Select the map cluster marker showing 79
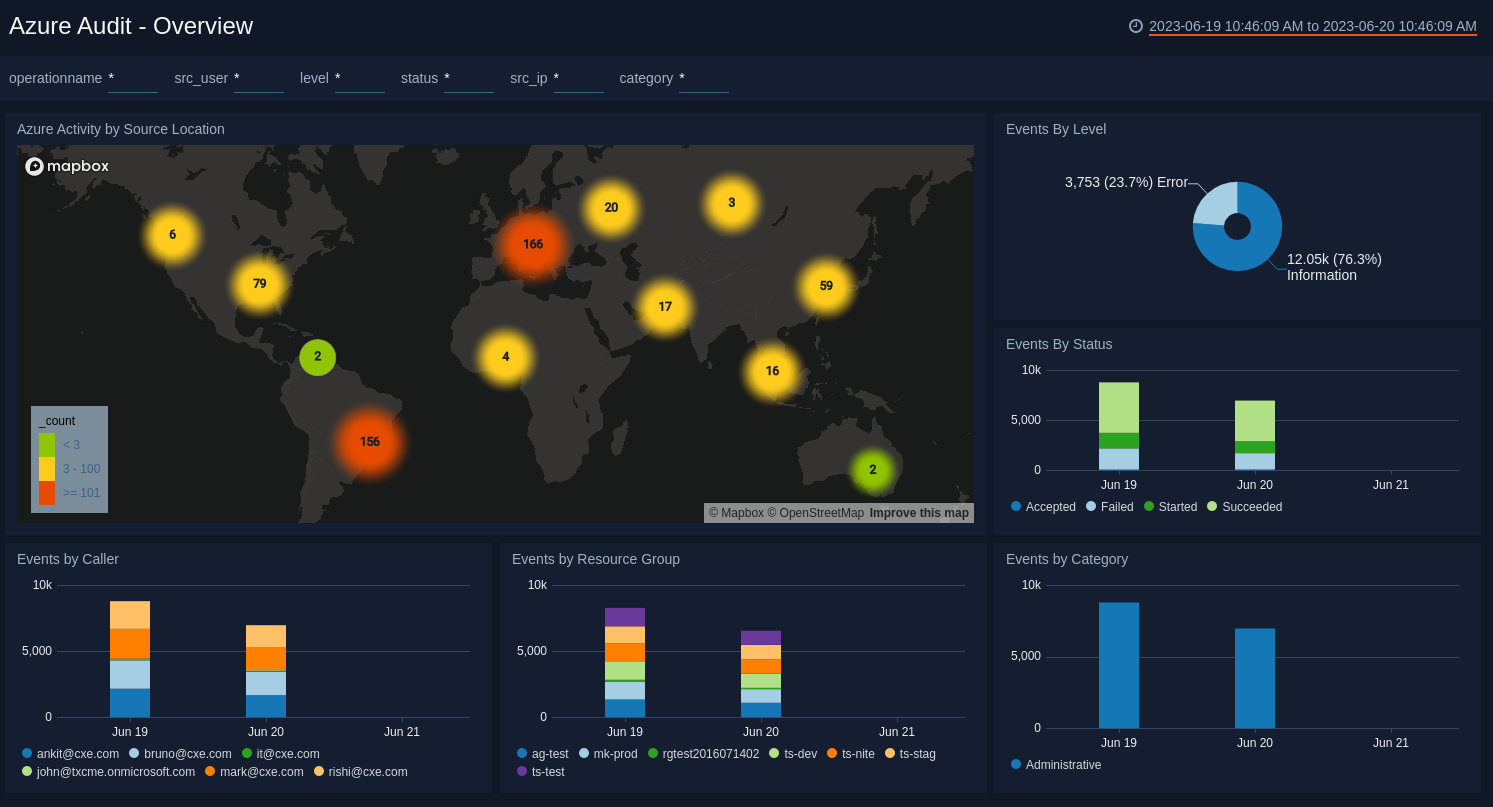The height and width of the screenshot is (807, 1493). [x=260, y=284]
